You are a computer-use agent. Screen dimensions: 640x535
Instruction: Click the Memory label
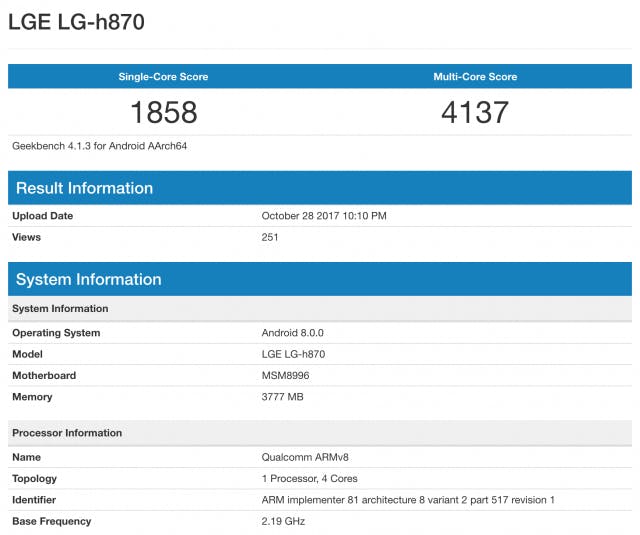point(32,397)
